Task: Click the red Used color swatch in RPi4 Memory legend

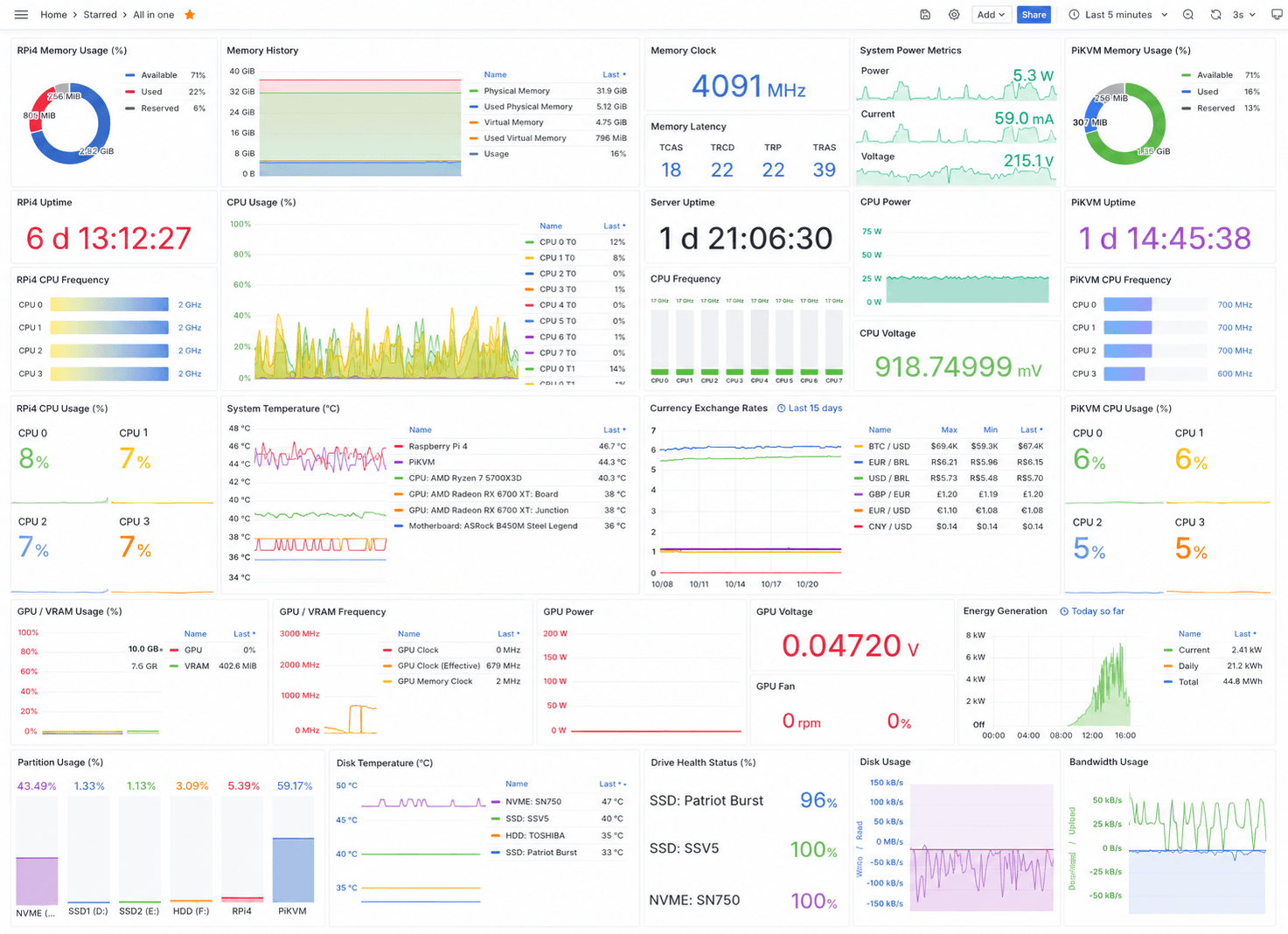Action: [129, 92]
